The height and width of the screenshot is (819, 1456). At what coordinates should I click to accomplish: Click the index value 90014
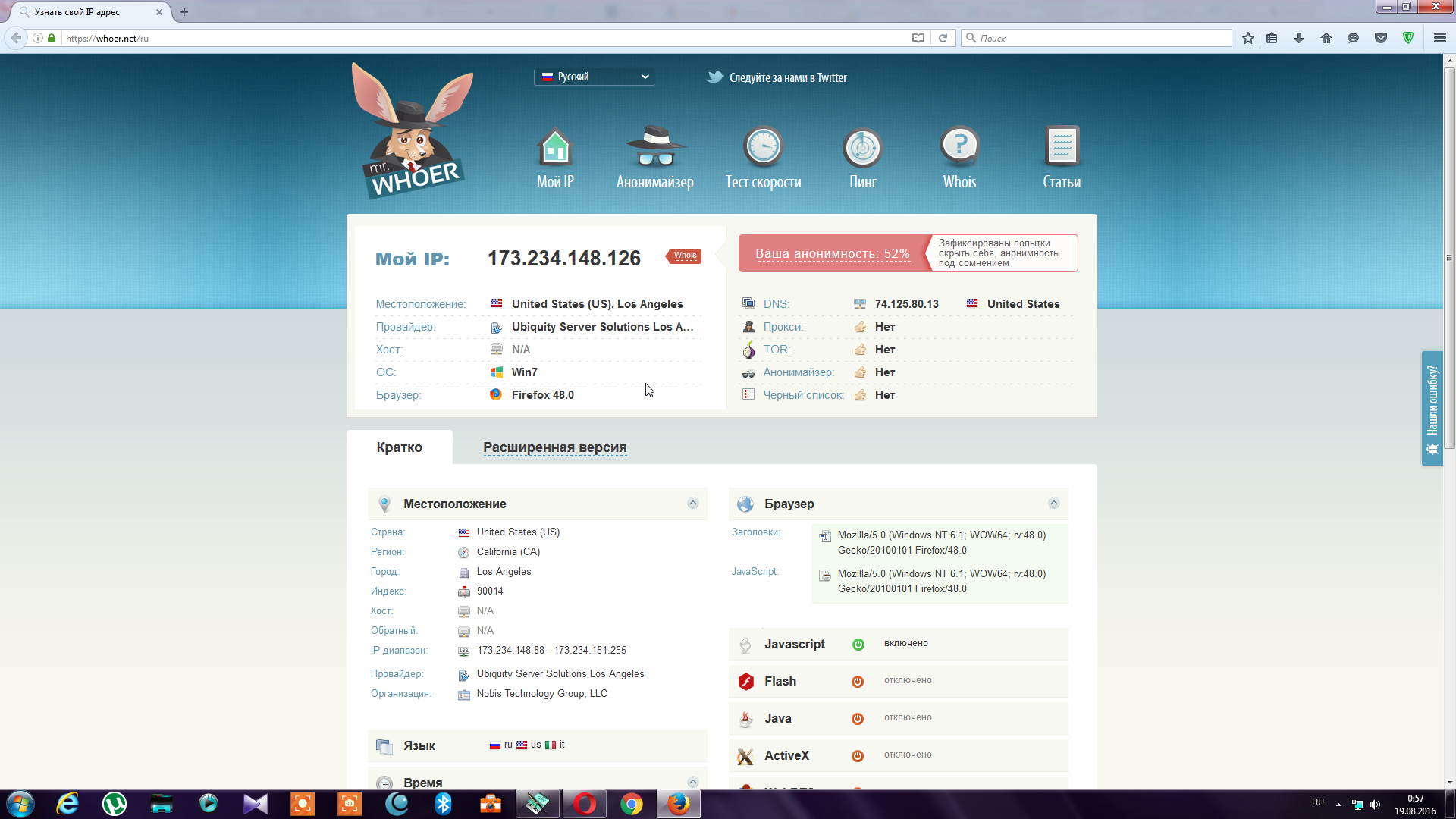tap(490, 591)
